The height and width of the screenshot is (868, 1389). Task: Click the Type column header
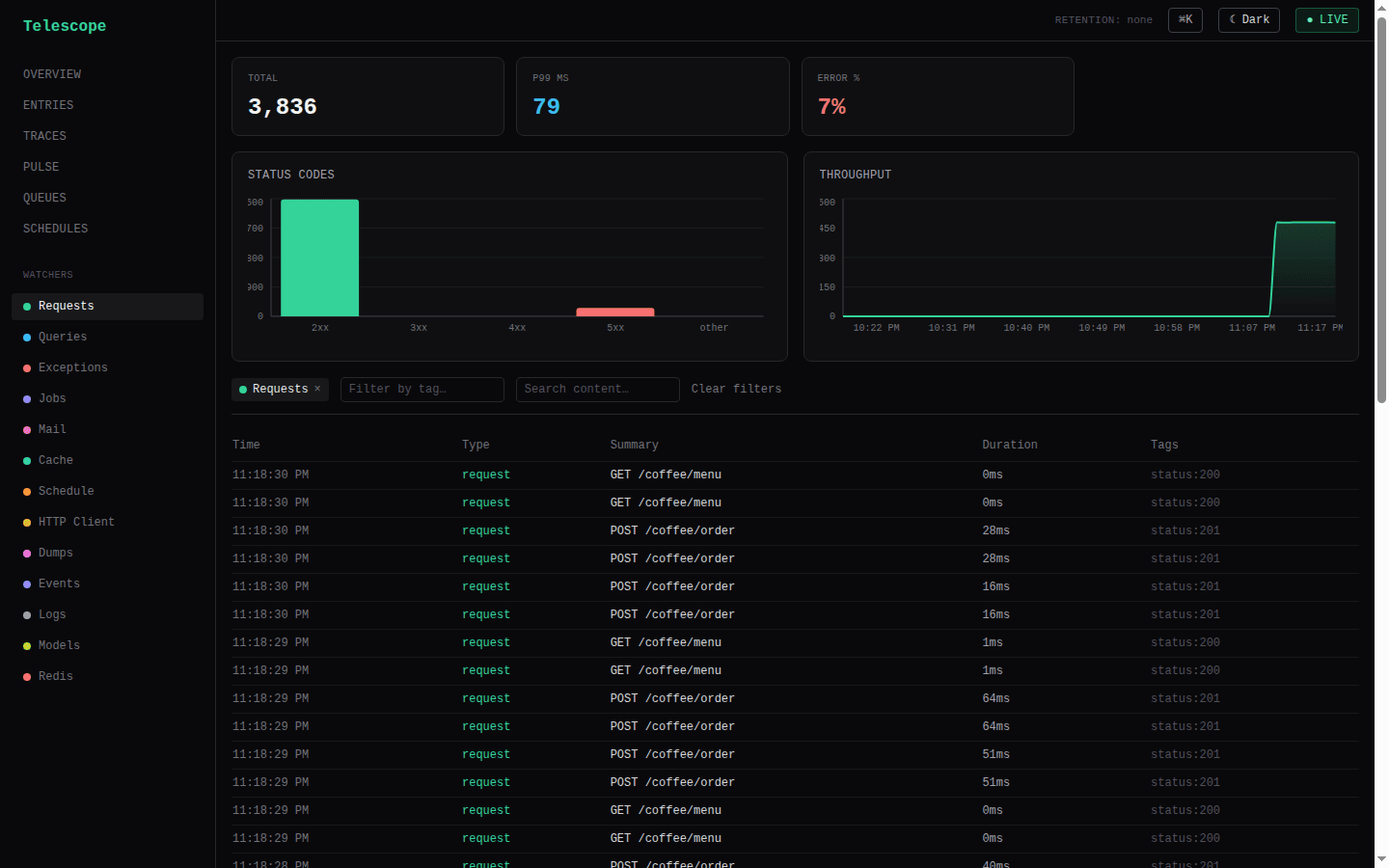pyautogui.click(x=476, y=445)
